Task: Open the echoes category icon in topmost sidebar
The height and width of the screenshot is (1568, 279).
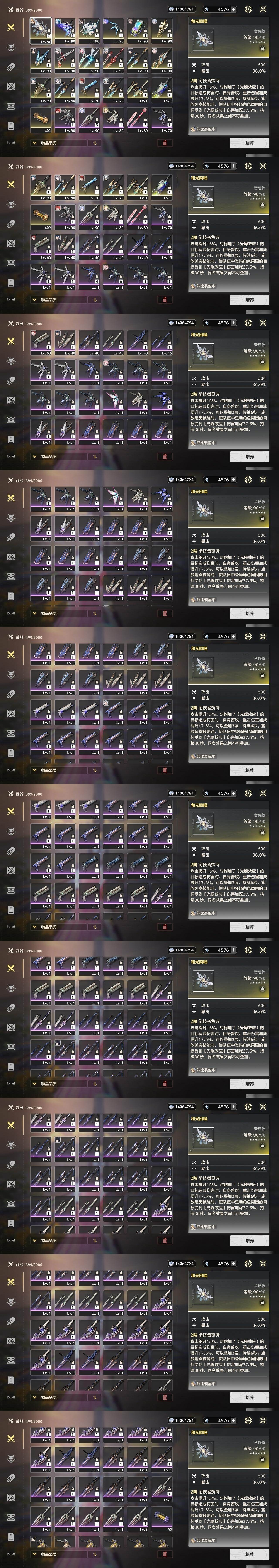Action: coord(10,47)
